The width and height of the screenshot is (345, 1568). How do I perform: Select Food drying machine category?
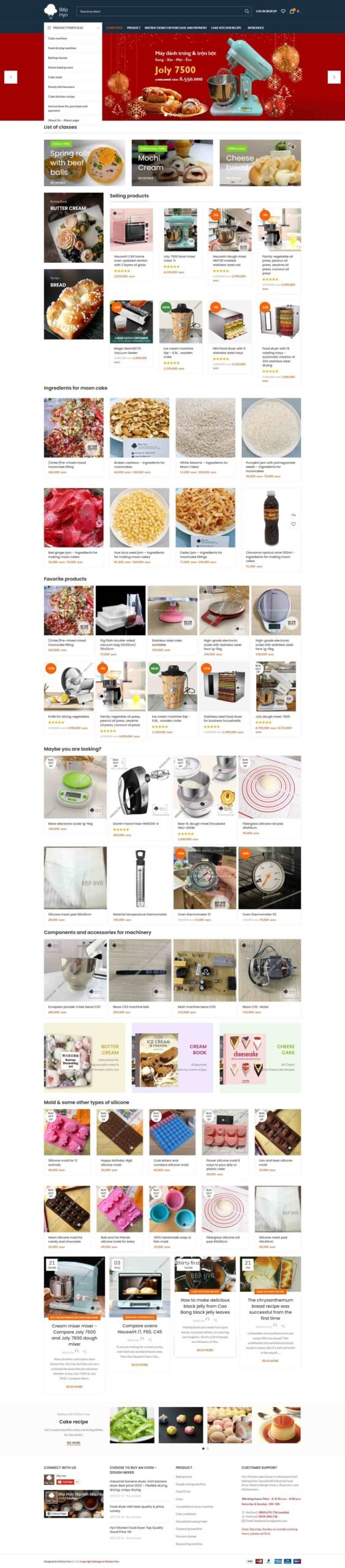click(x=63, y=48)
